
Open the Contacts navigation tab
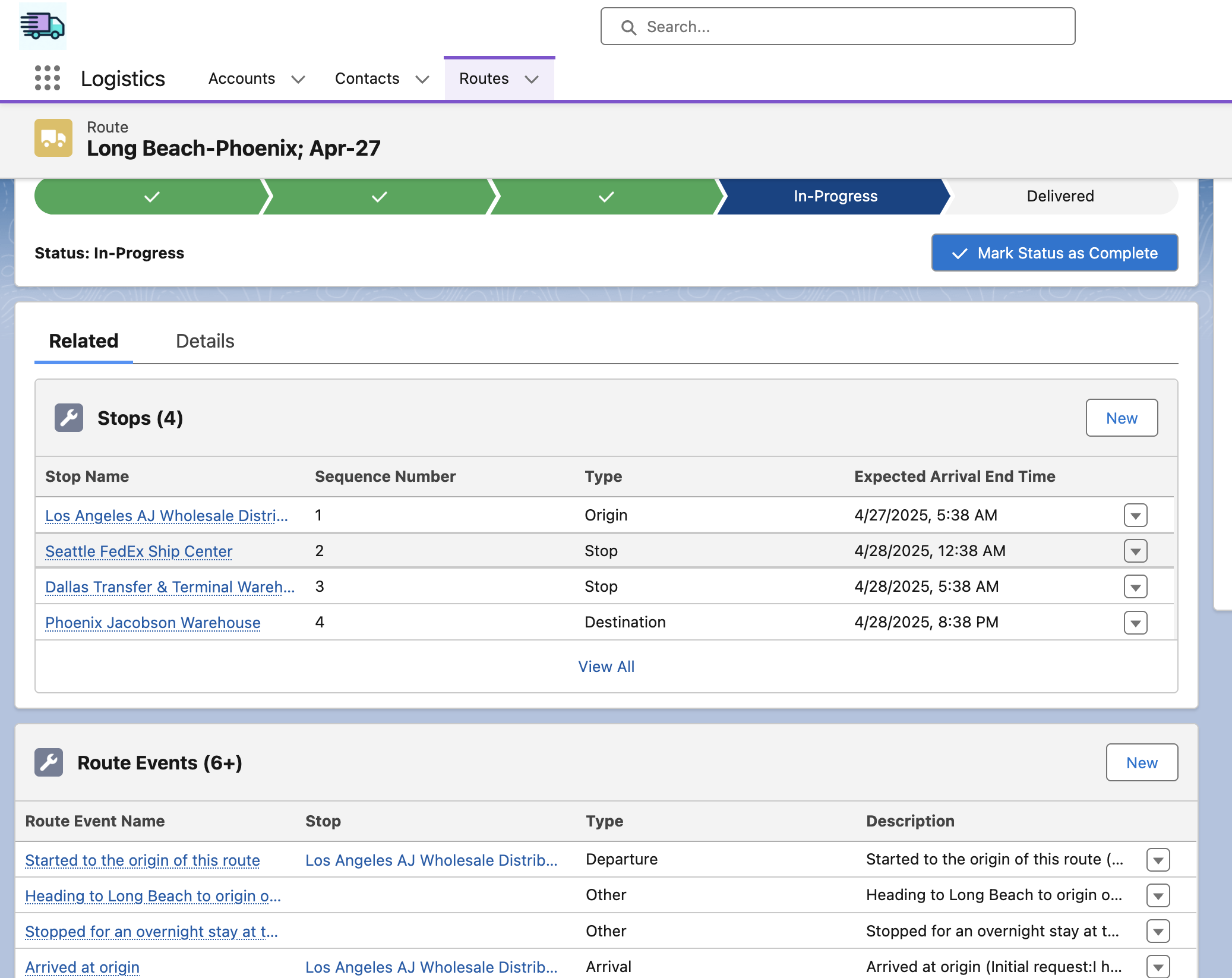pyautogui.click(x=367, y=78)
